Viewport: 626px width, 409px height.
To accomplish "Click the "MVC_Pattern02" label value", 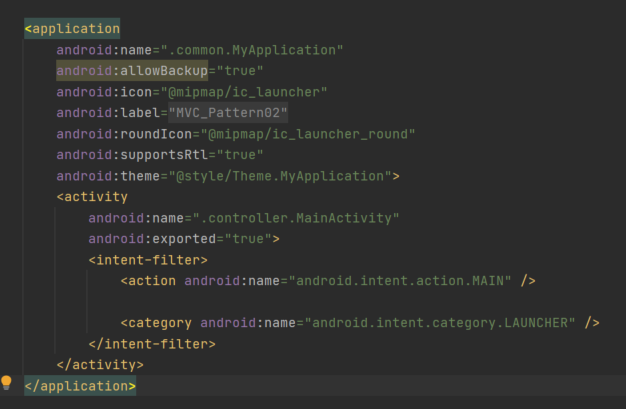I will [228, 113].
